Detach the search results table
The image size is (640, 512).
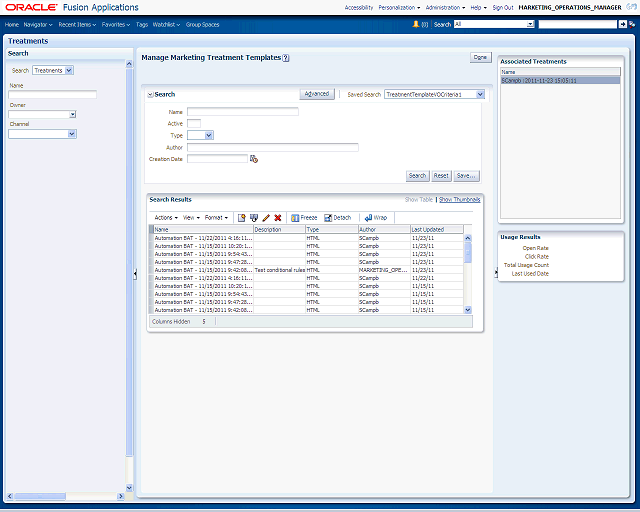338,218
